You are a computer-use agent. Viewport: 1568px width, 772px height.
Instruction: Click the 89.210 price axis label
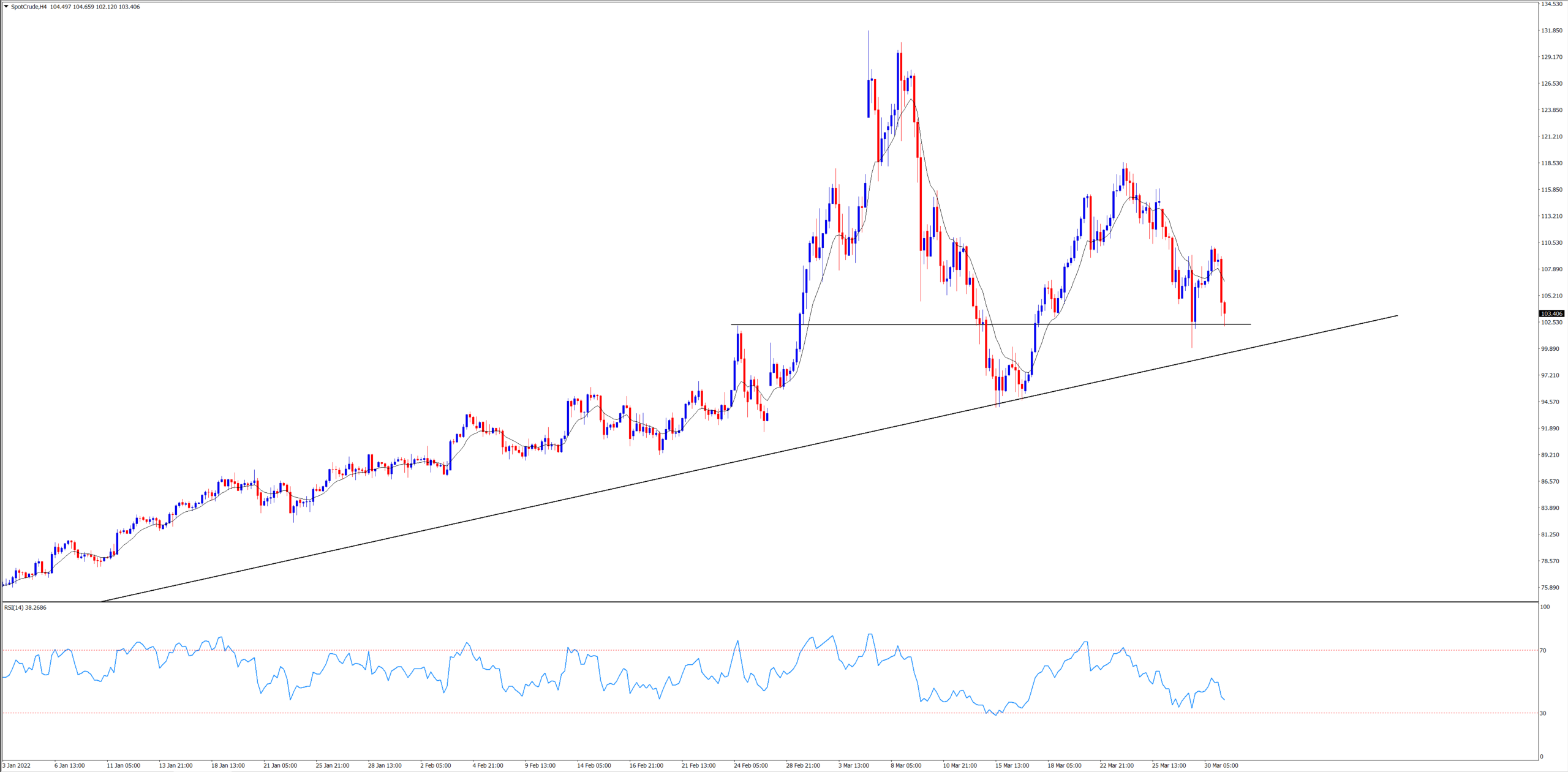1551,455
